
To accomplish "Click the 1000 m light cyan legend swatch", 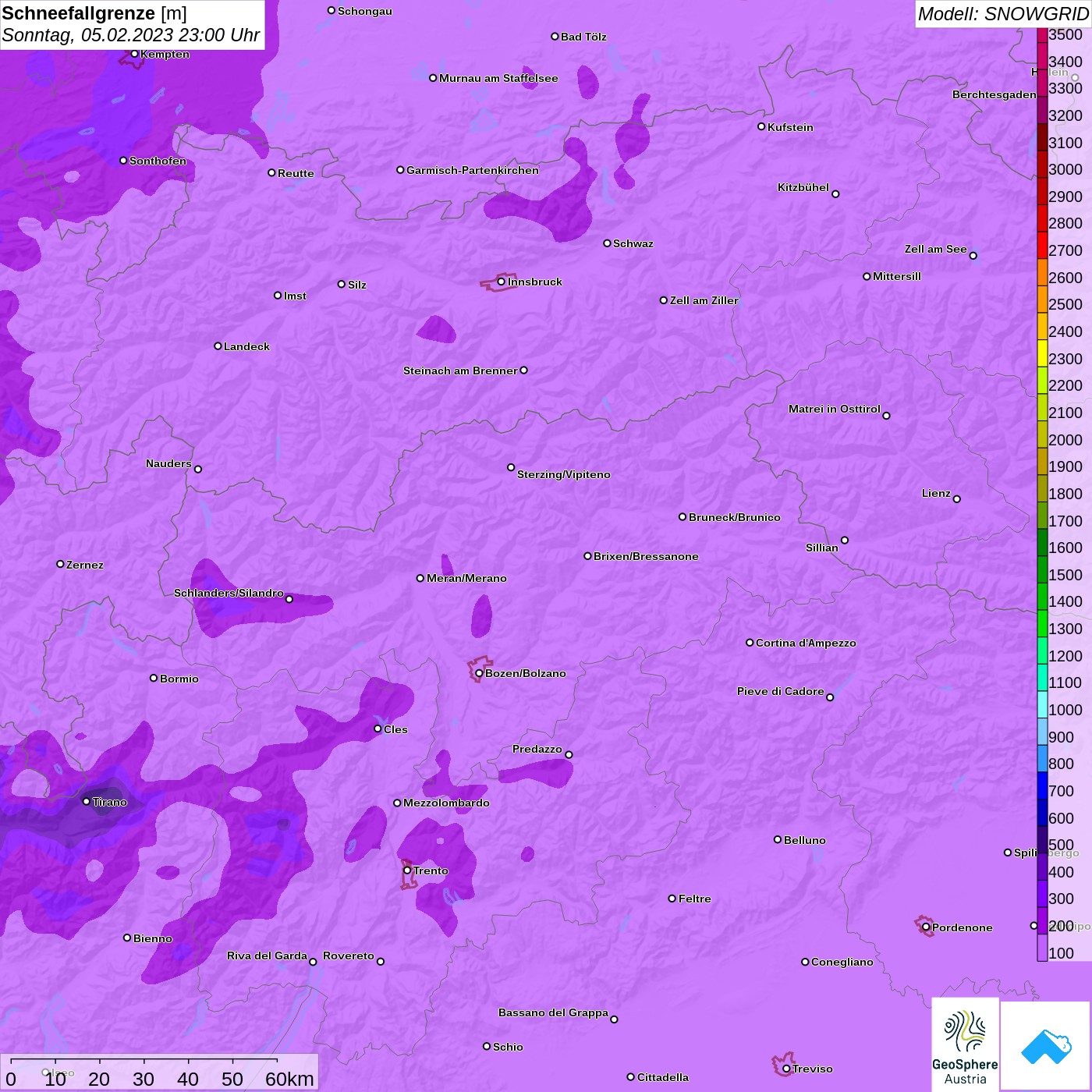I will pos(1042,704).
